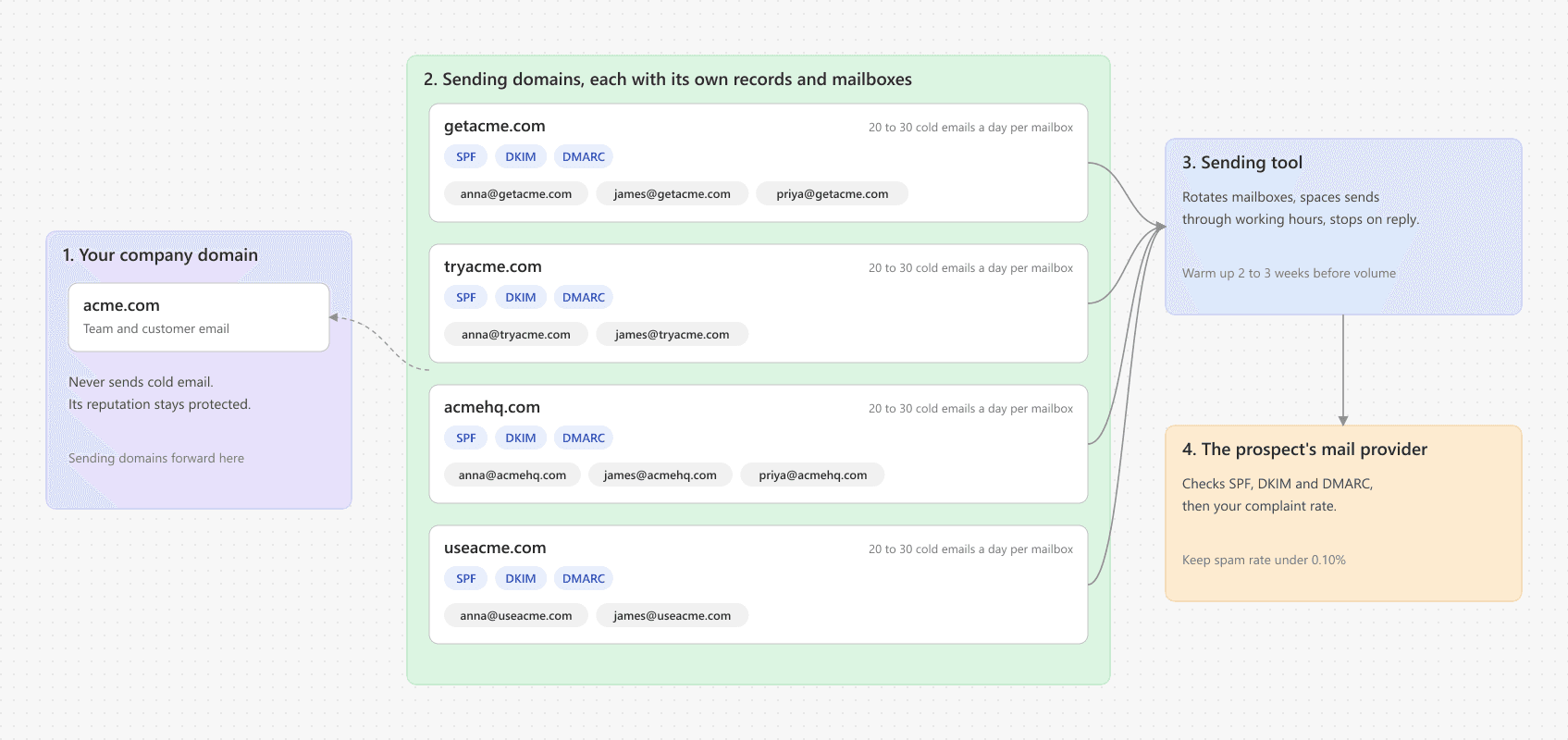Select "through working hours, stops on reply." line
This screenshot has height=740, width=1568.
click(x=1301, y=219)
